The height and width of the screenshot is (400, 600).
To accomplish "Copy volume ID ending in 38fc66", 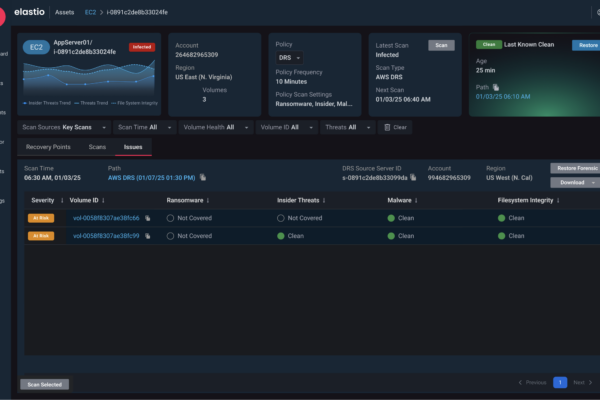I will 147,217.
